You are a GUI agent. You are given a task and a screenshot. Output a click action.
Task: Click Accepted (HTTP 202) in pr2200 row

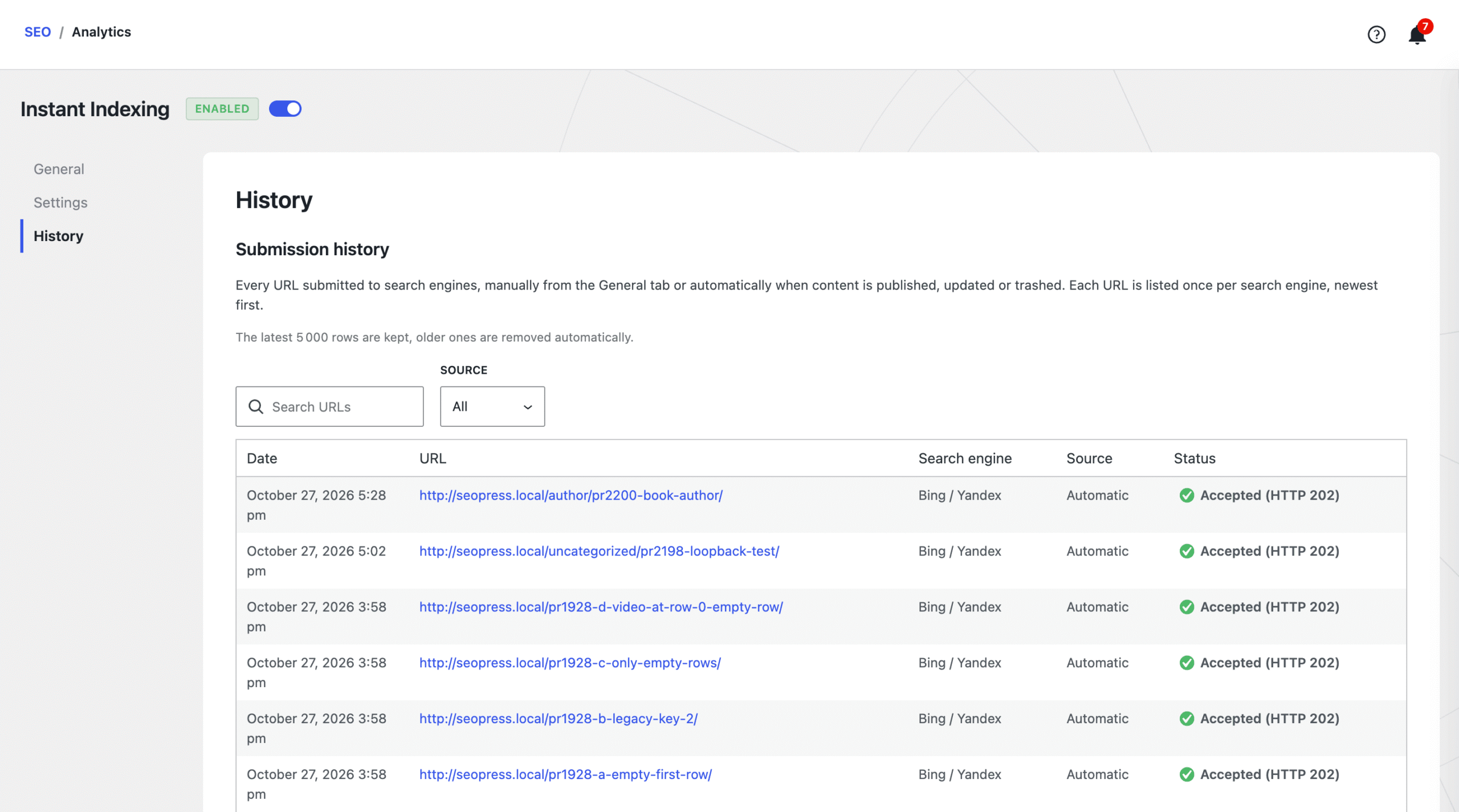pos(1270,495)
